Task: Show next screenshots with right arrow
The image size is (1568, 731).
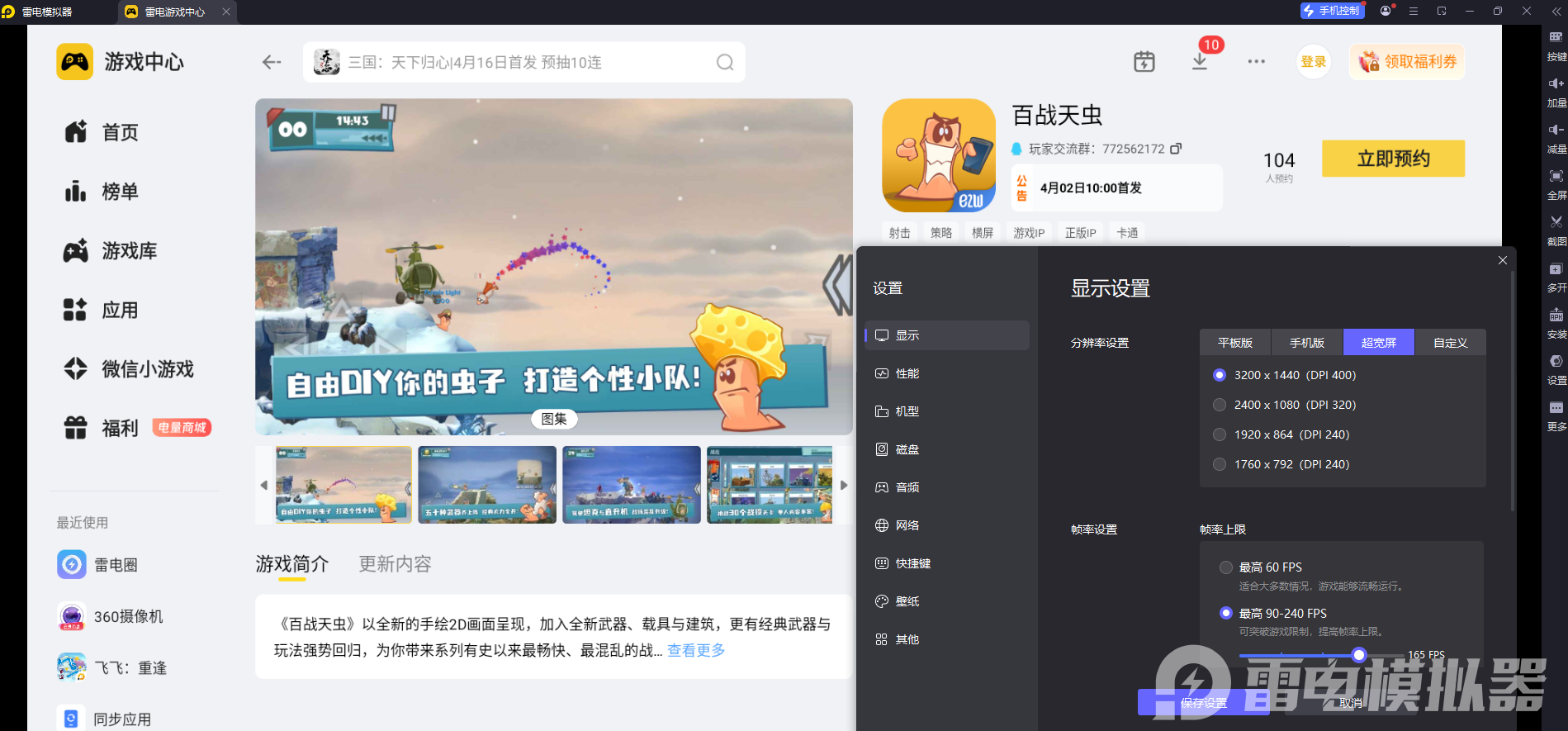Action: [844, 485]
